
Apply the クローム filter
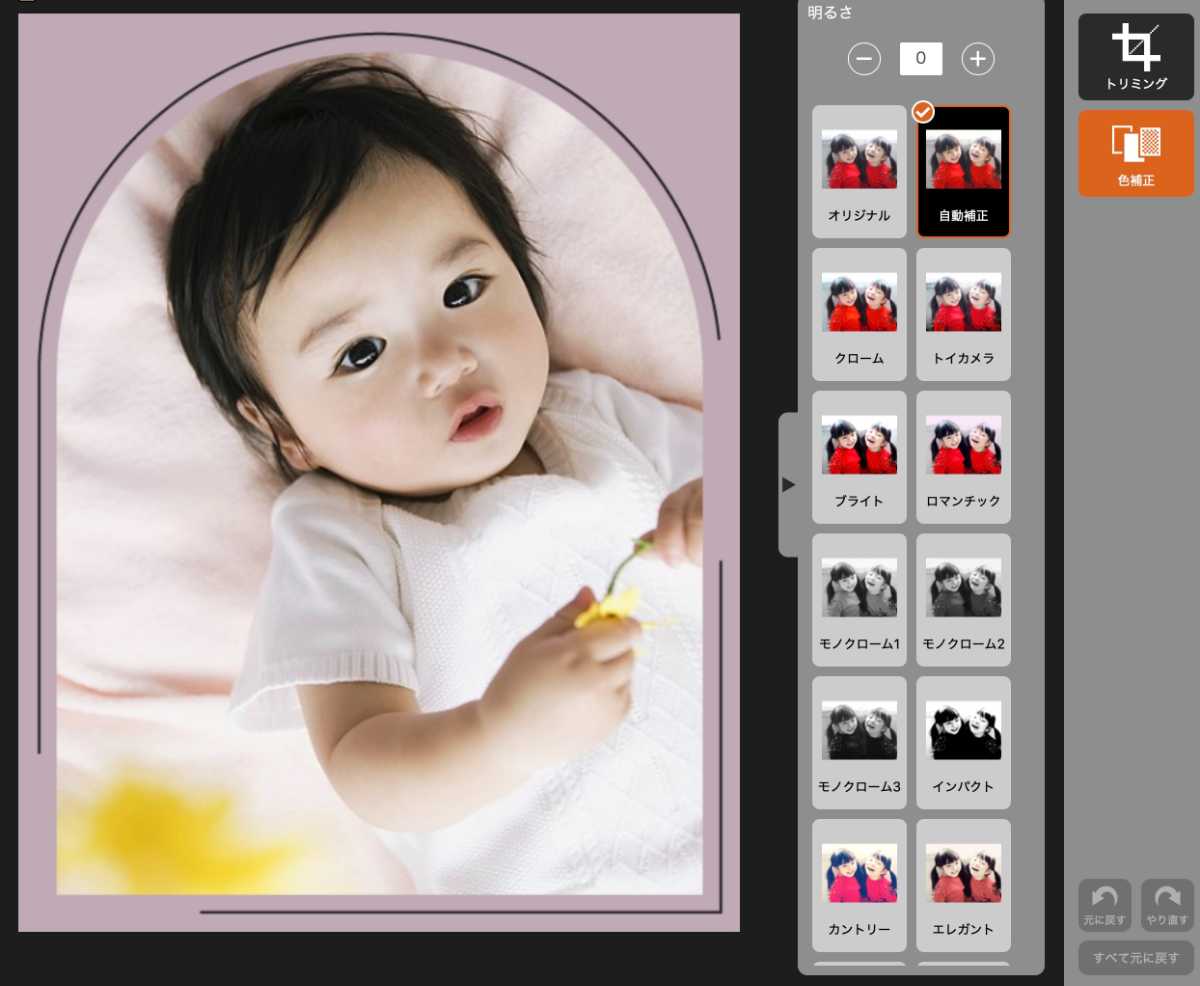859,314
